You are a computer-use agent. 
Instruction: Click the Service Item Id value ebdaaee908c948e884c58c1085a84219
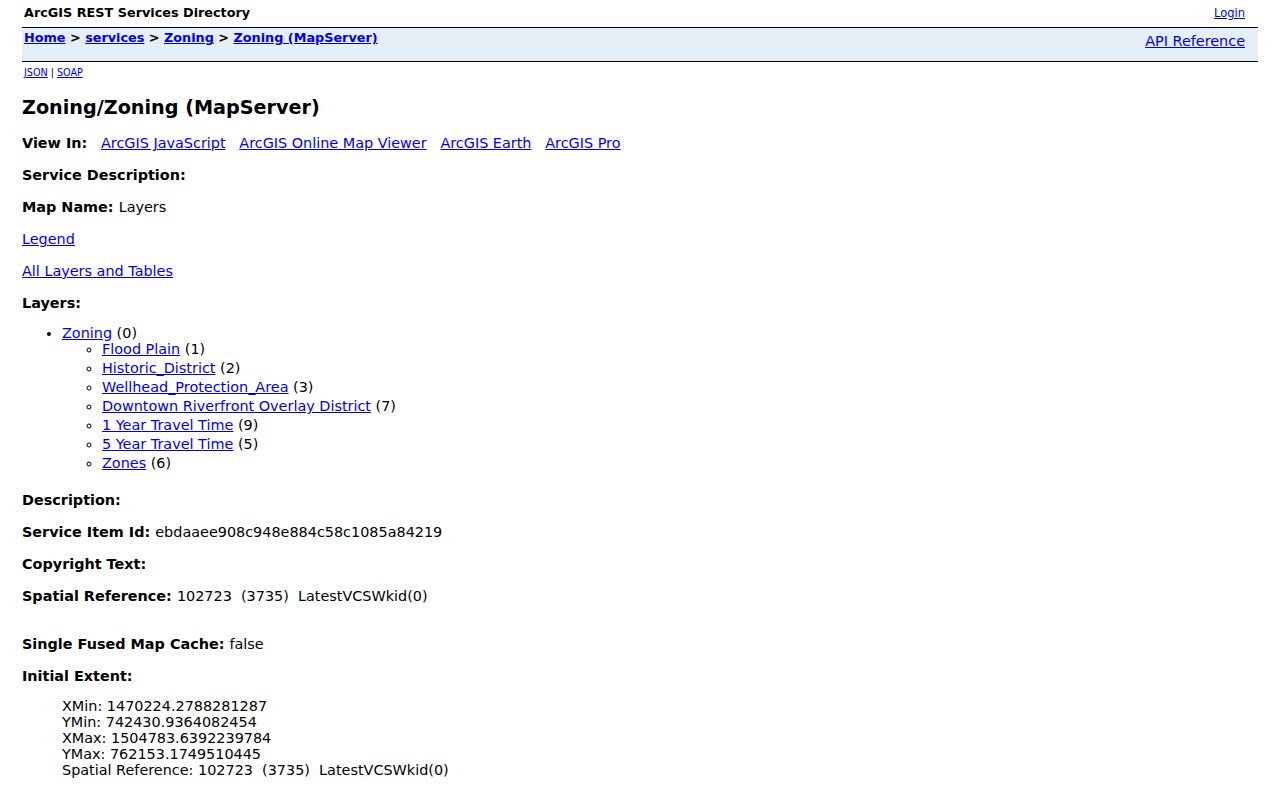pos(298,532)
